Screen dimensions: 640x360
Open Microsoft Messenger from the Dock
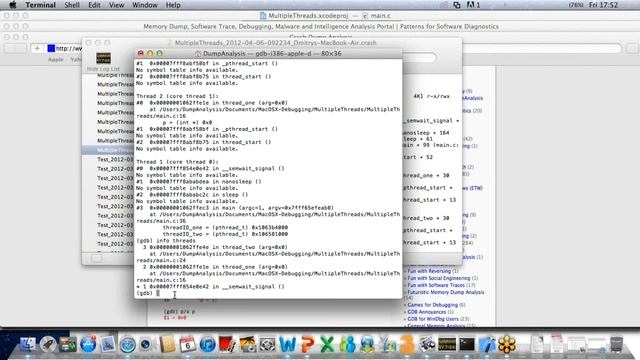tap(347, 344)
